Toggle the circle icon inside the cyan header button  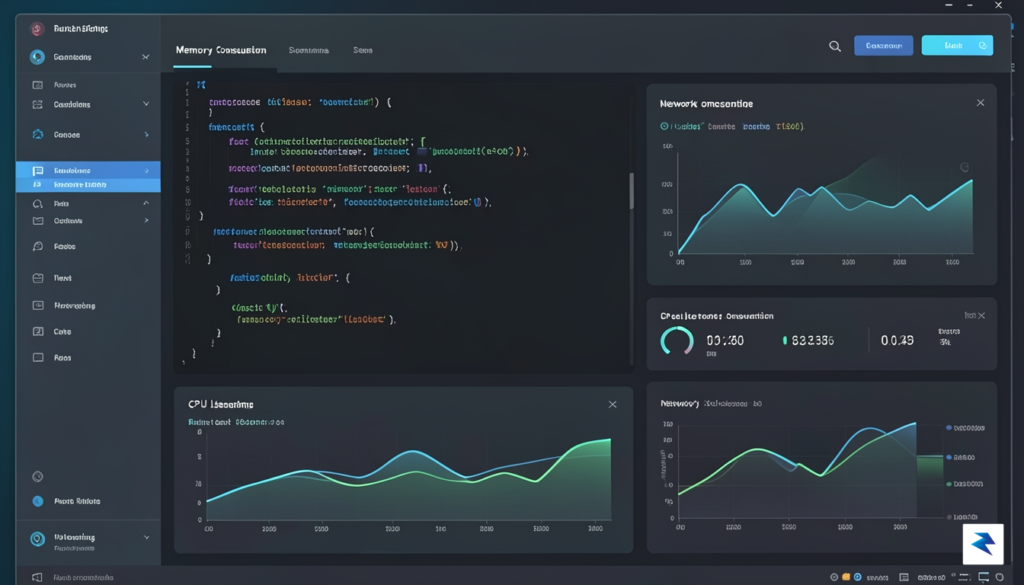[x=982, y=46]
